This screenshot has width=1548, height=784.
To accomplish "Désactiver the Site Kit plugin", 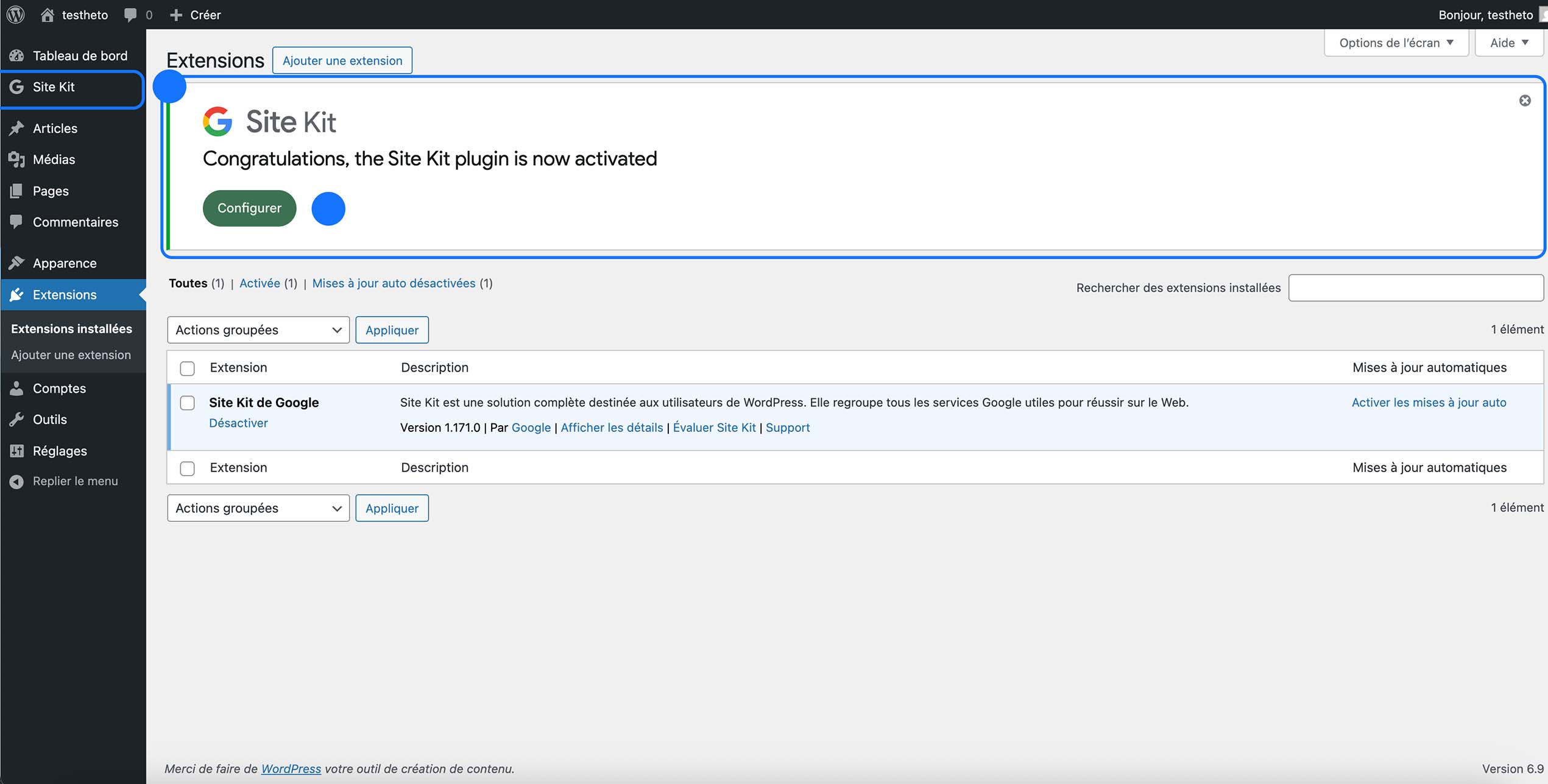I will click(238, 423).
